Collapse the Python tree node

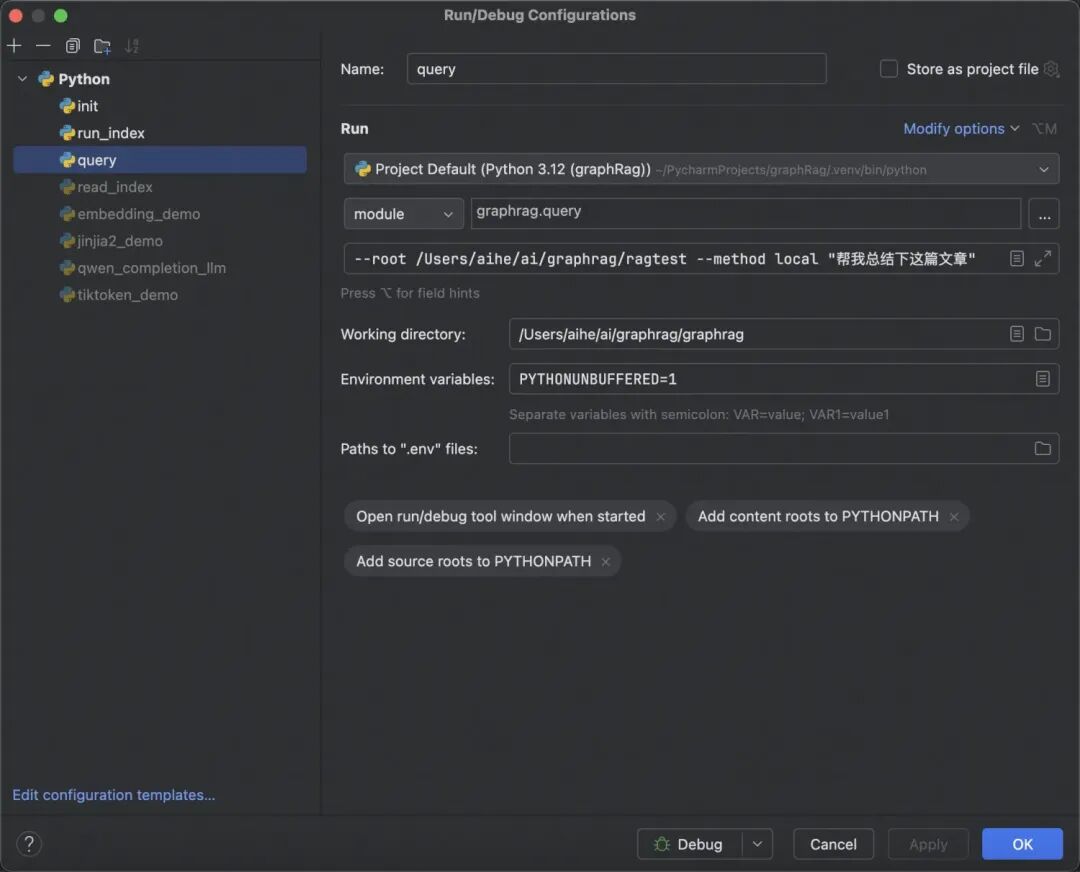(x=22, y=79)
